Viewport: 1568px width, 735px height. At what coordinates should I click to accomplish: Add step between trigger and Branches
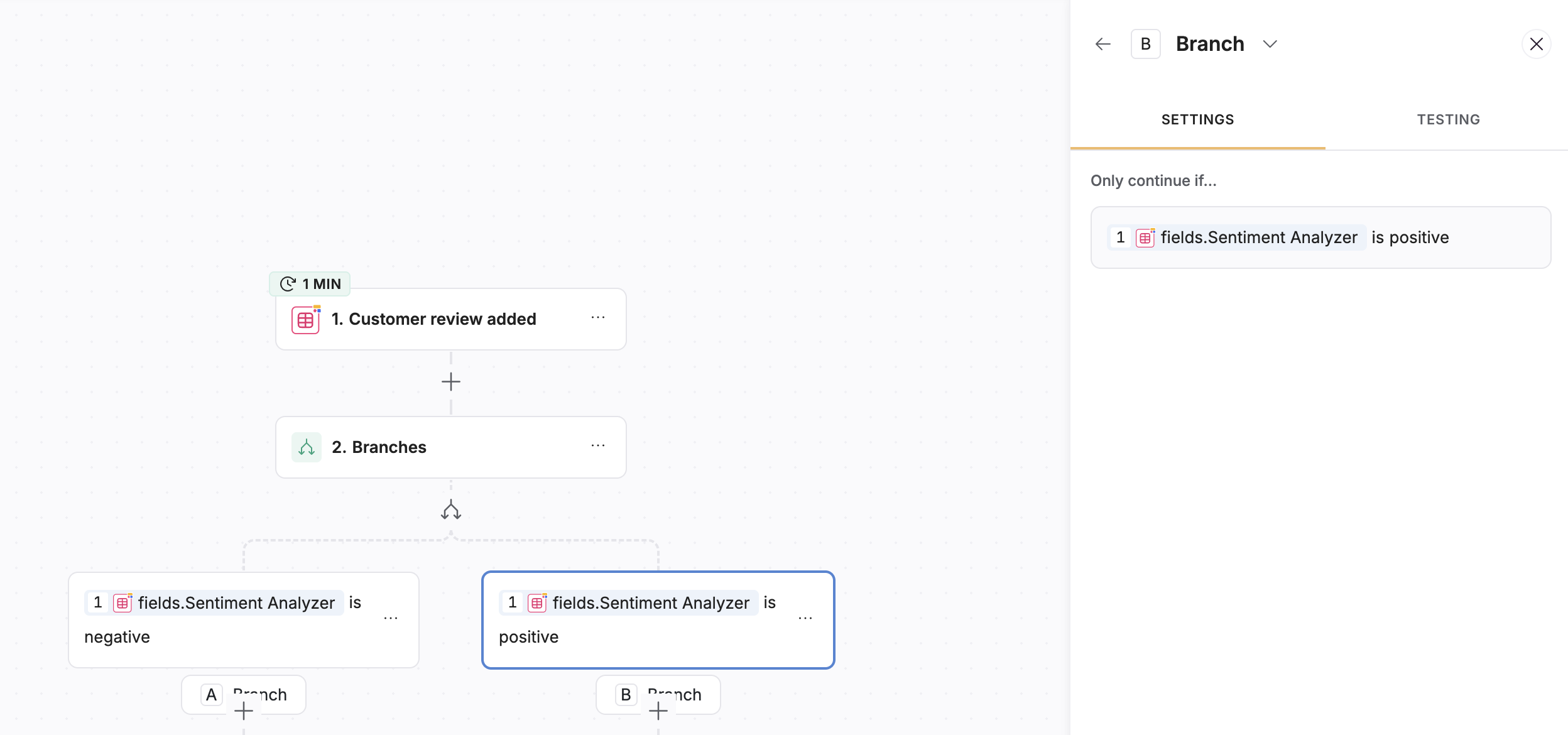click(450, 381)
